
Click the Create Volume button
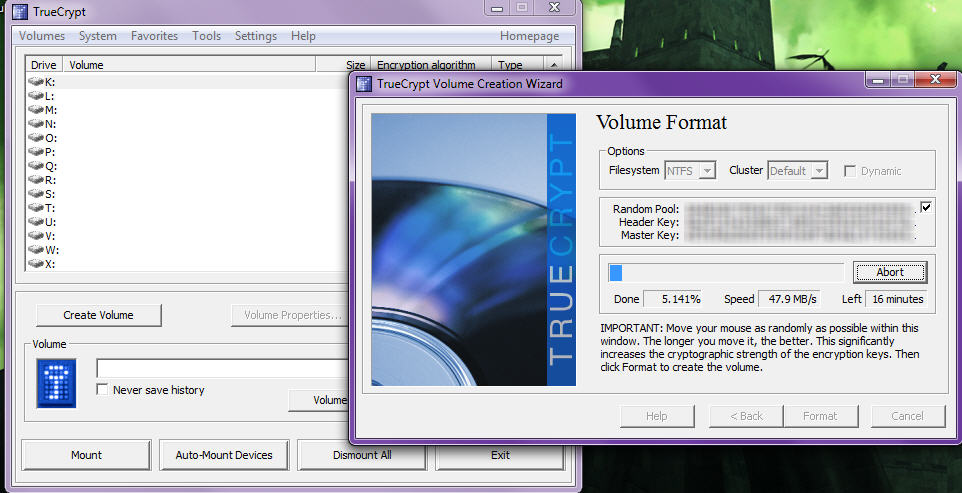pyautogui.click(x=98, y=315)
